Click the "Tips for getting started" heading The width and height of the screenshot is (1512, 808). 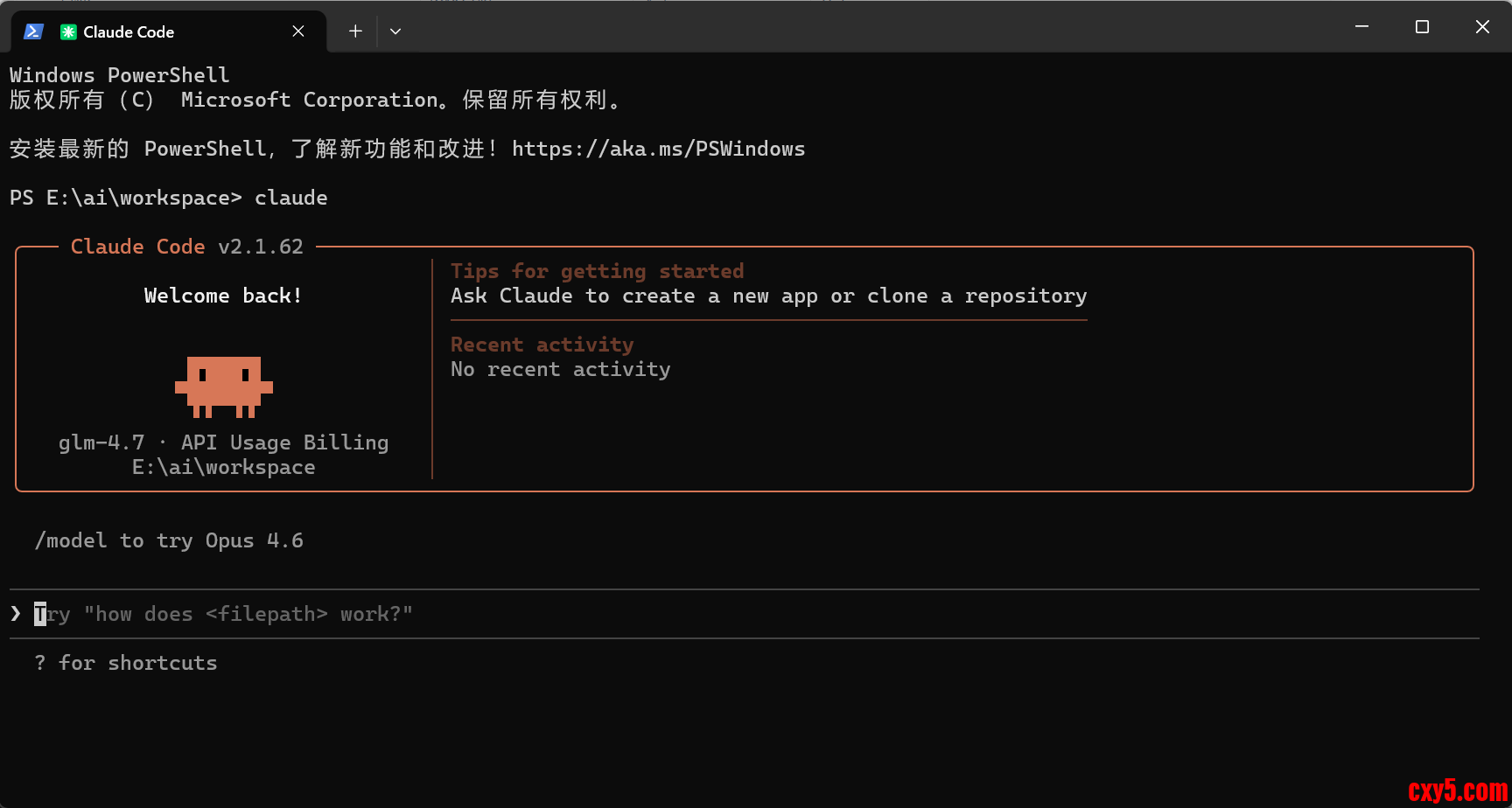pyautogui.click(x=597, y=271)
